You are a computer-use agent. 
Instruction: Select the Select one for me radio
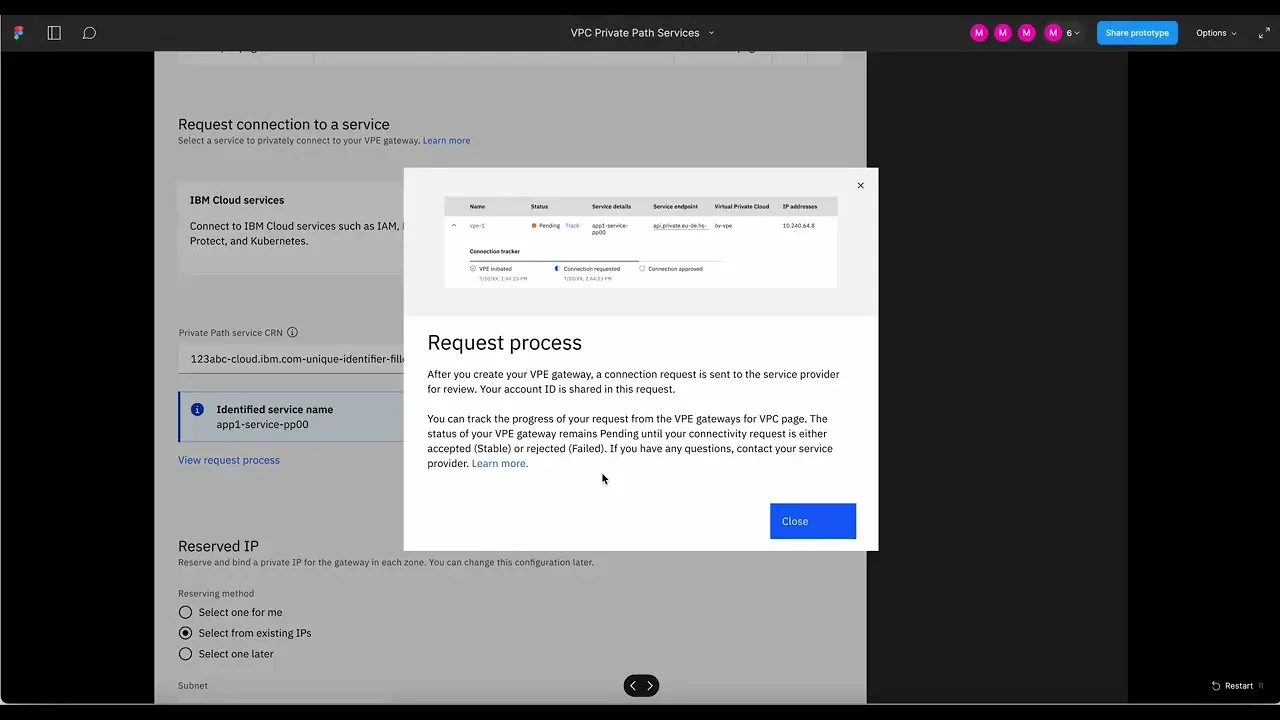[185, 612]
